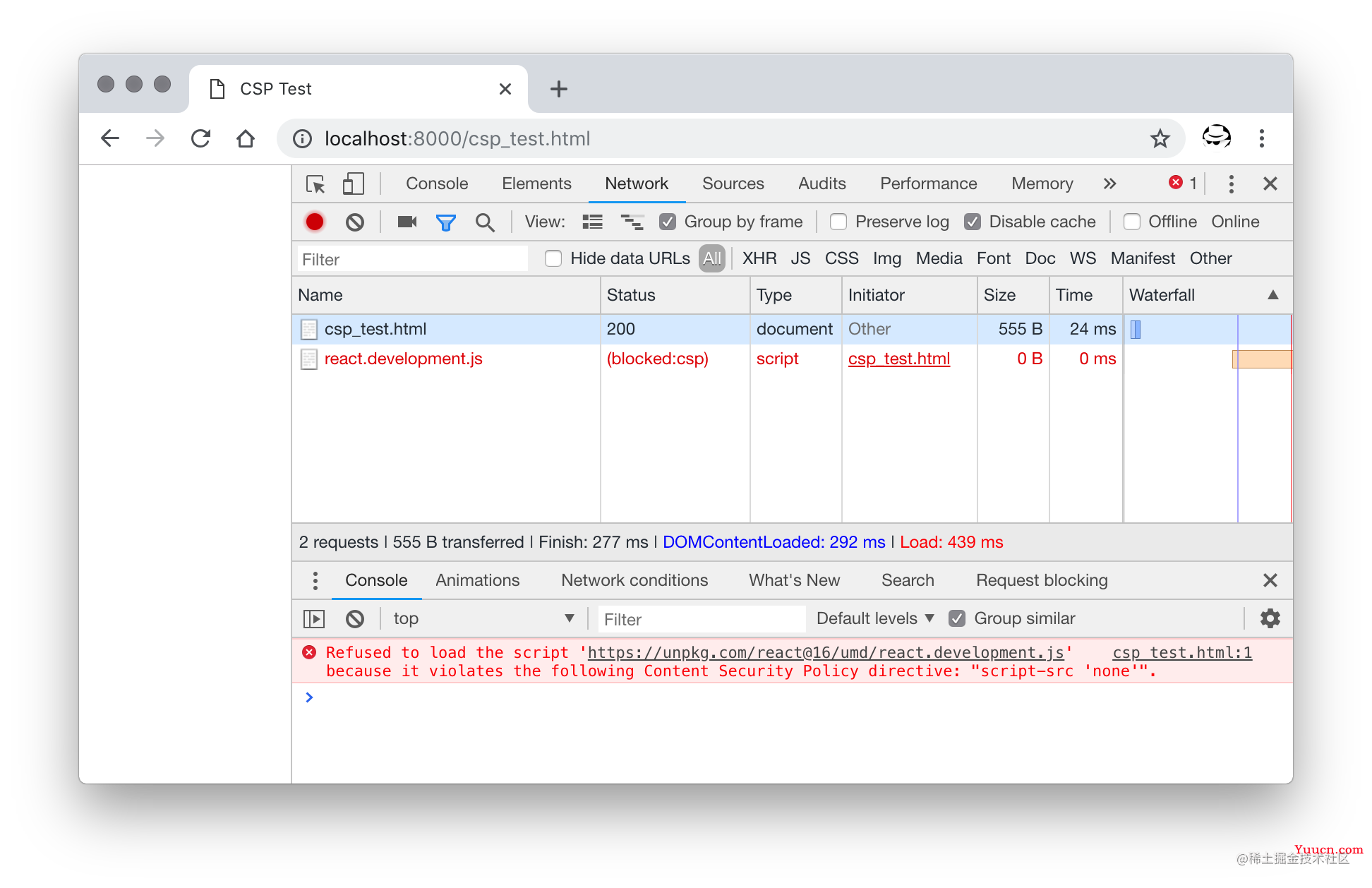The image size is (1372, 888).
Task: Enable the Offline checkbox
Action: click(1132, 222)
